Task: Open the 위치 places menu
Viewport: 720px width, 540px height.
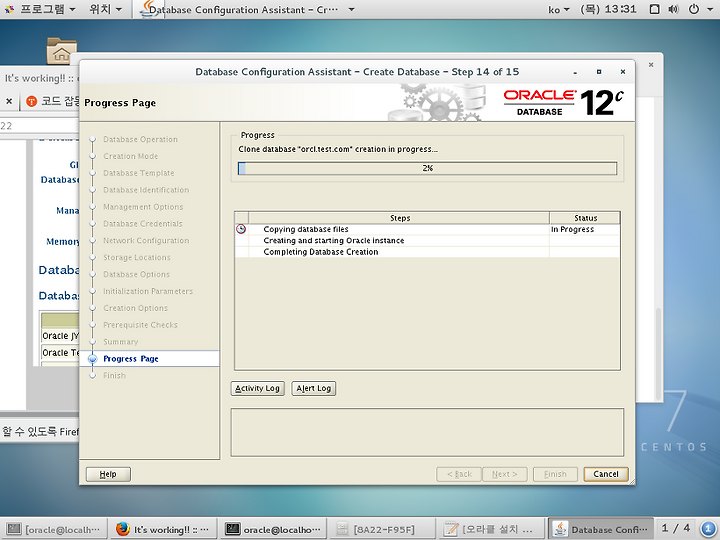Action: point(106,9)
